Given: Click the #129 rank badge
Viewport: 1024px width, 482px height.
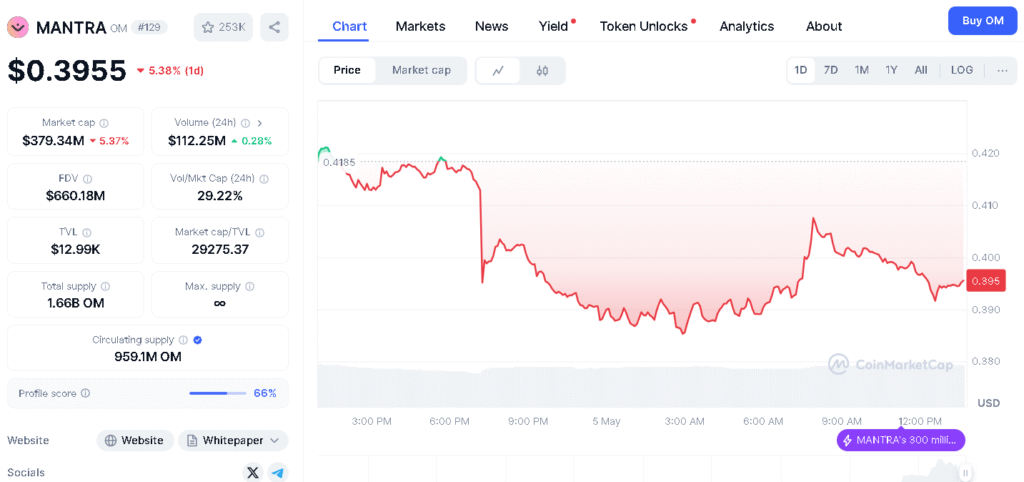Looking at the screenshot, I should point(150,27).
